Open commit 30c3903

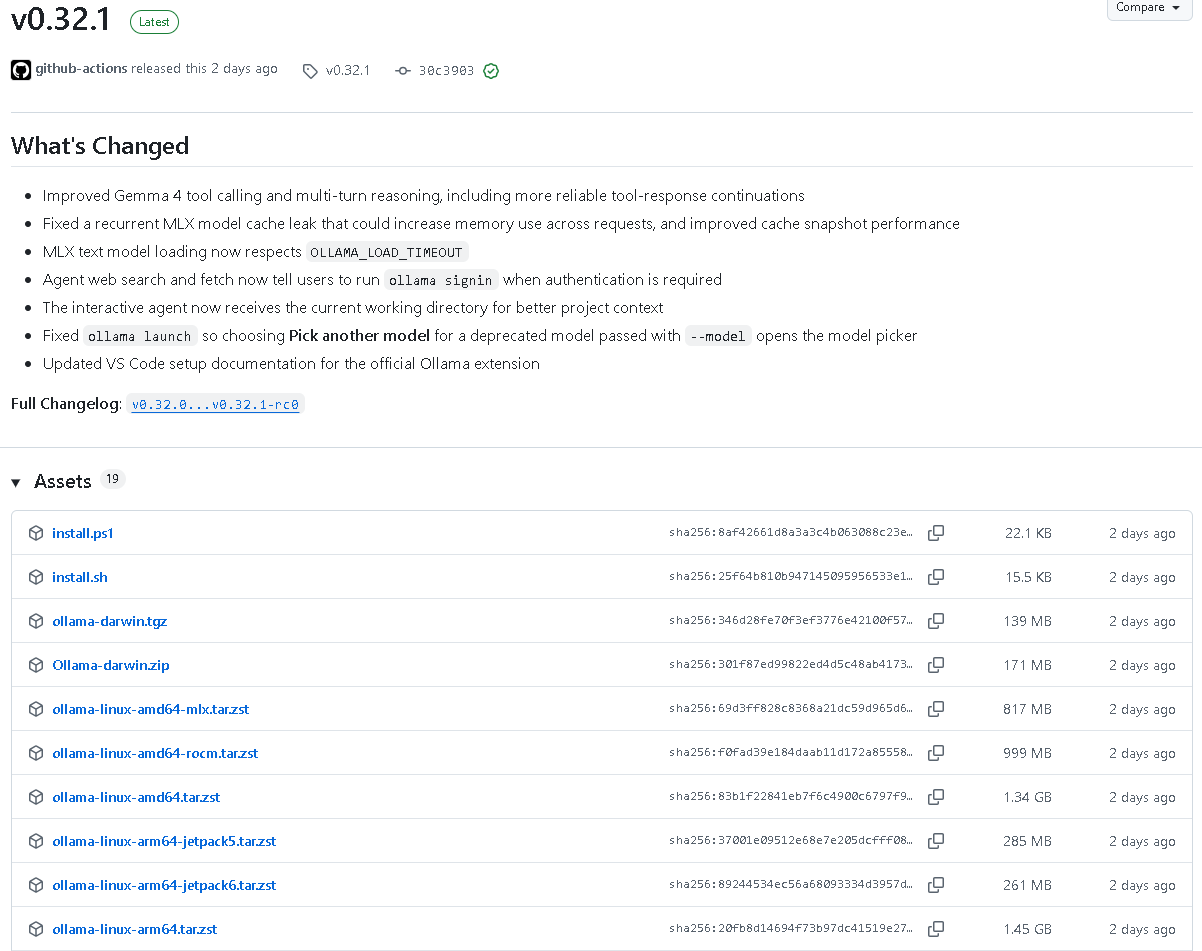[446, 71]
